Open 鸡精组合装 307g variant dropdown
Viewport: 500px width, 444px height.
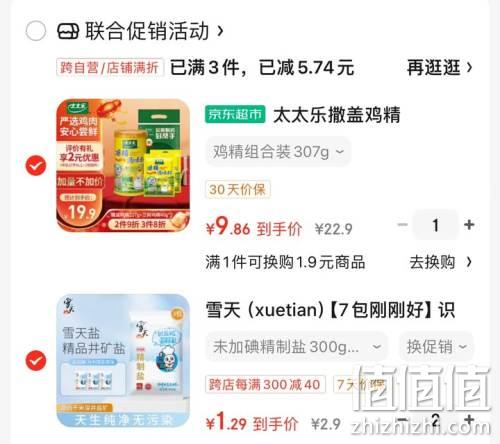click(x=278, y=152)
